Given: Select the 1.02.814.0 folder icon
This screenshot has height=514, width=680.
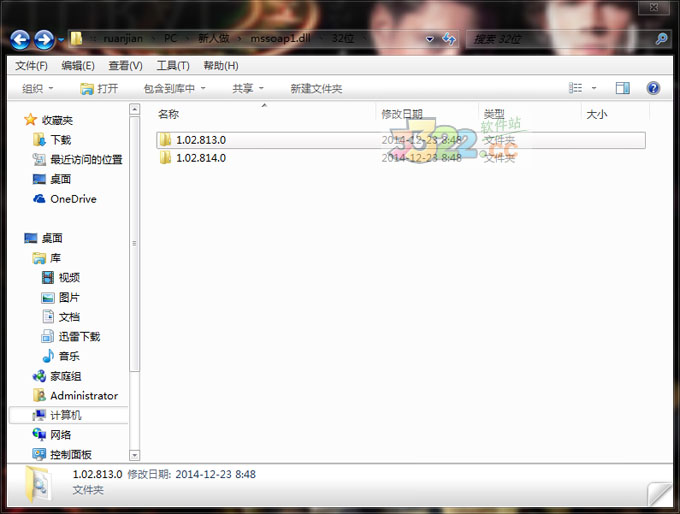Looking at the screenshot, I should [165, 157].
